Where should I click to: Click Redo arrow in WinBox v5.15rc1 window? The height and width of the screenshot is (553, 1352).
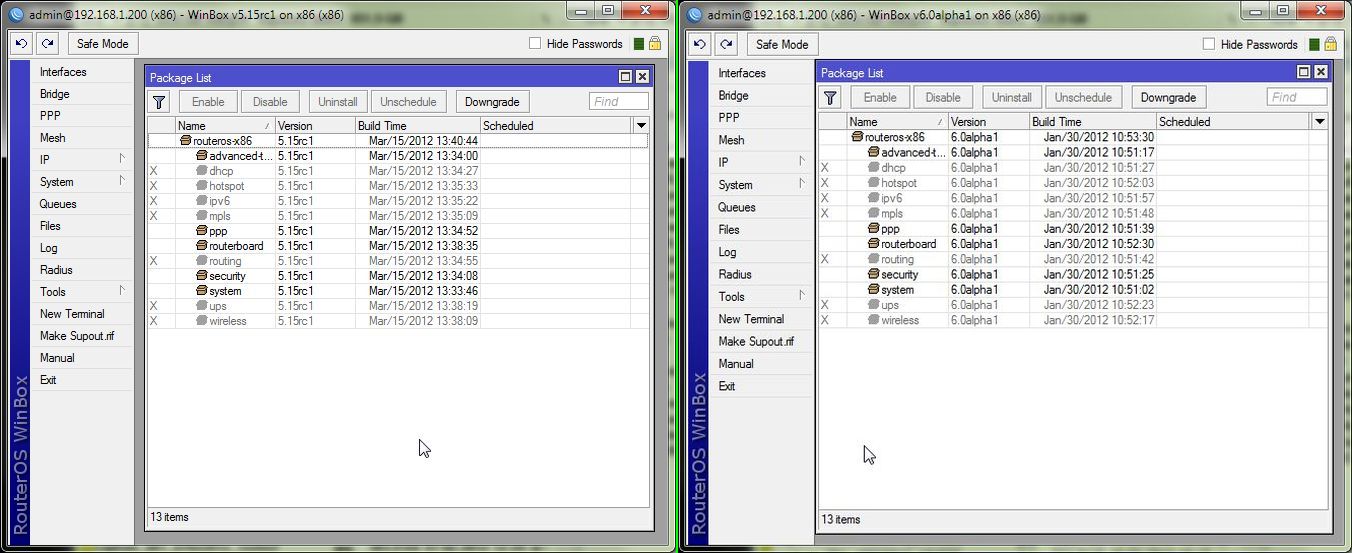tap(47, 44)
